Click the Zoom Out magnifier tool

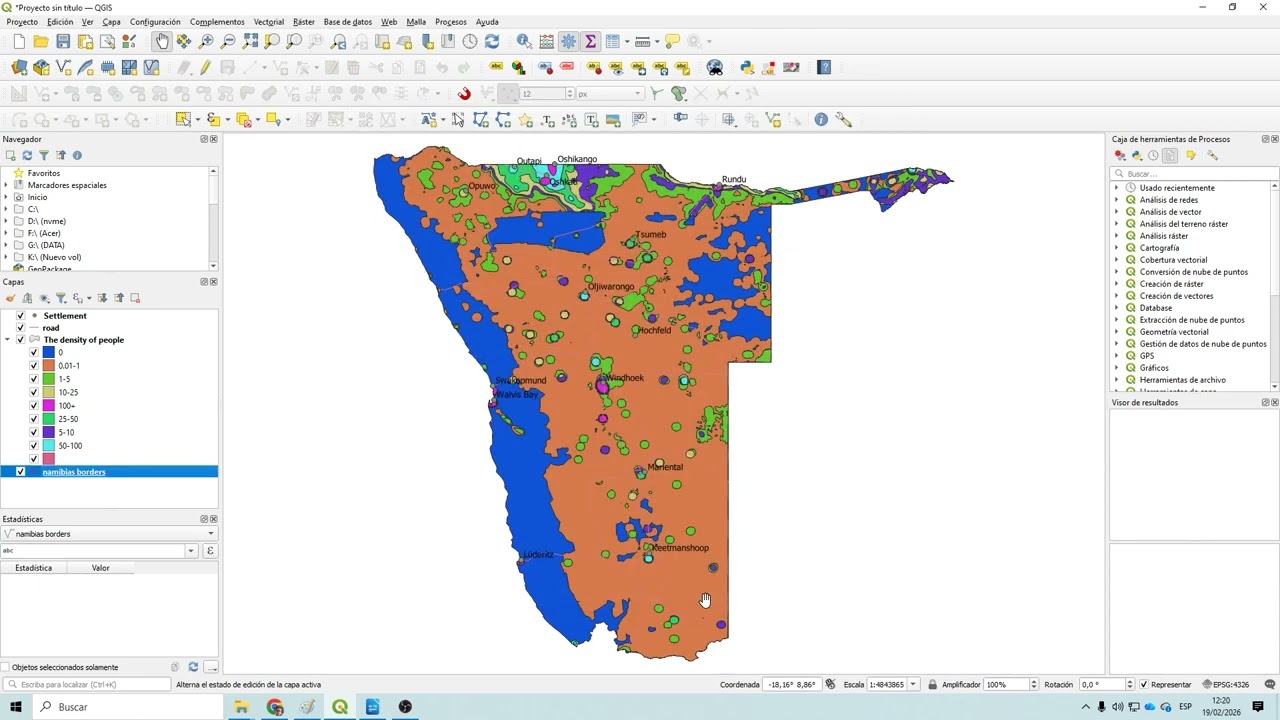coord(228,41)
